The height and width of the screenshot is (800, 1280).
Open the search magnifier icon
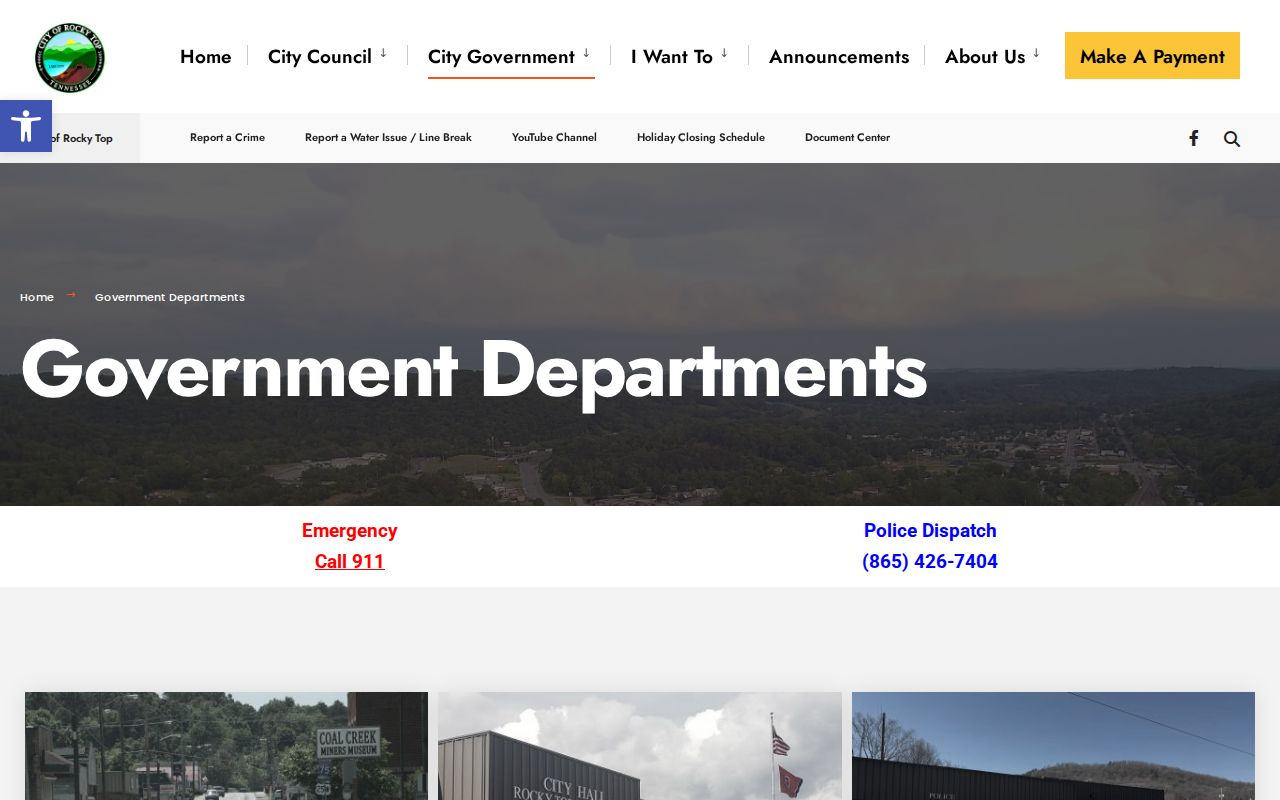1232,139
